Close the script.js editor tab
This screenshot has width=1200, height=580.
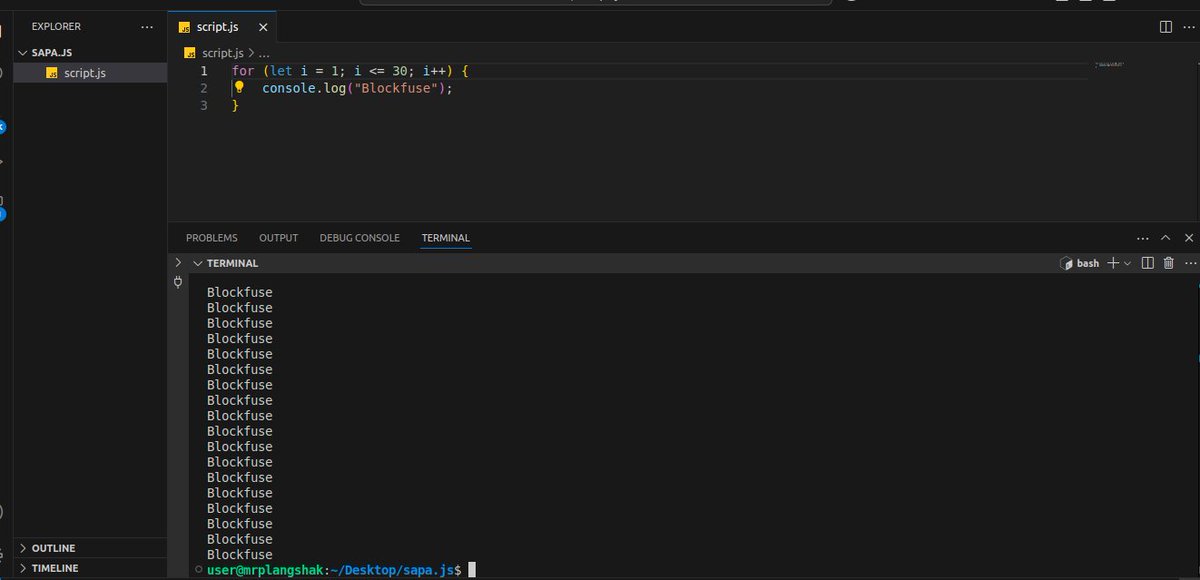263,27
